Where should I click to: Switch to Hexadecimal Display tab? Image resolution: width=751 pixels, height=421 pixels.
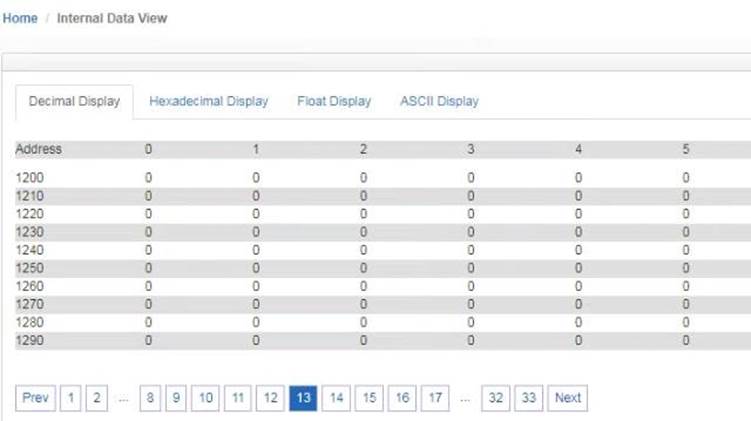click(x=208, y=101)
